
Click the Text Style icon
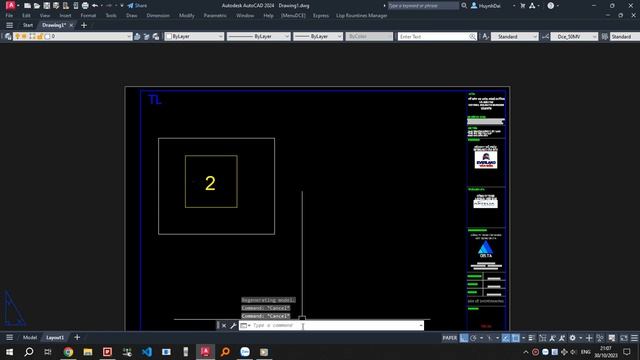(485, 36)
